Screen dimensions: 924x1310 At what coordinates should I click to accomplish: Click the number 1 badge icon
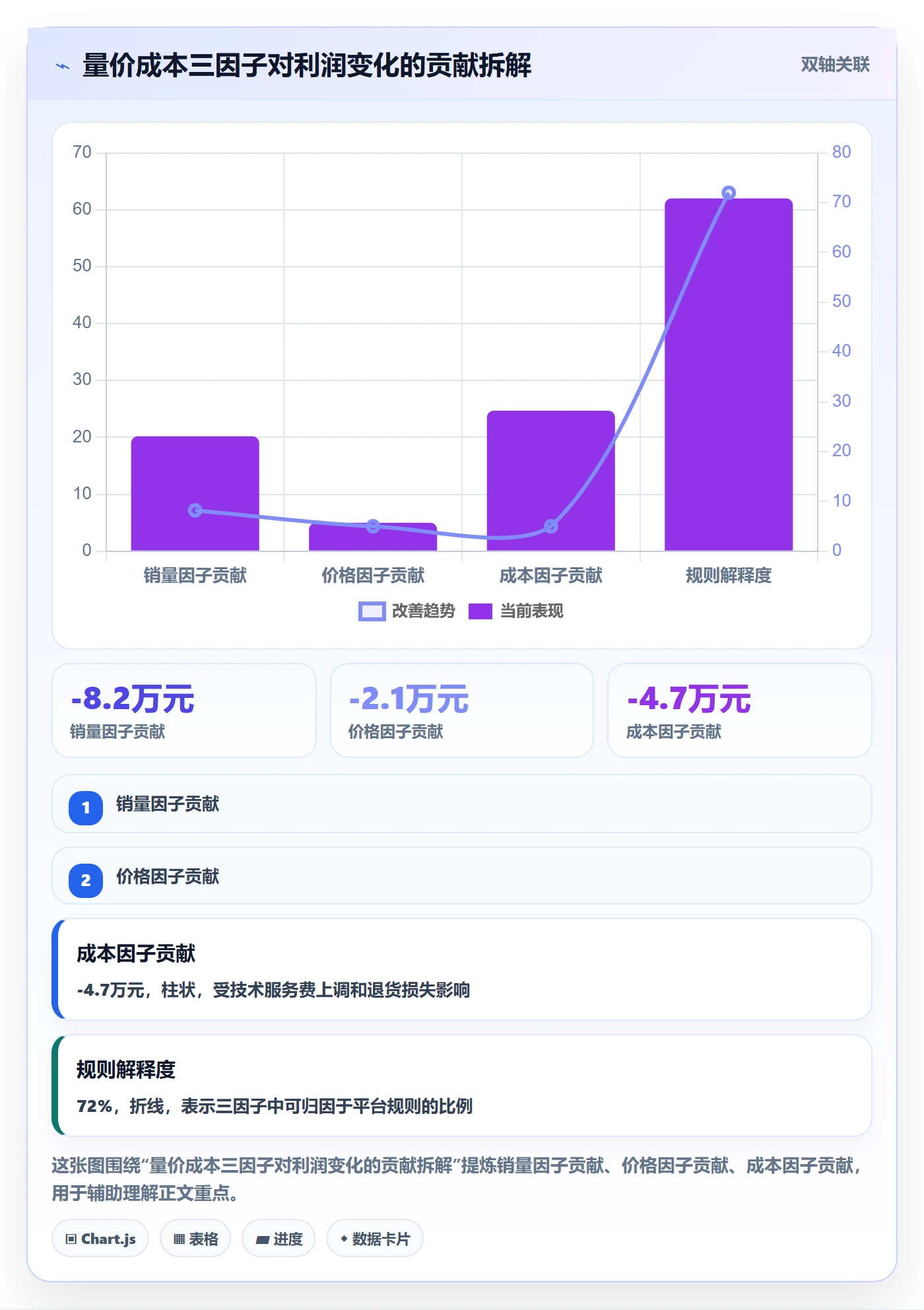click(x=86, y=808)
